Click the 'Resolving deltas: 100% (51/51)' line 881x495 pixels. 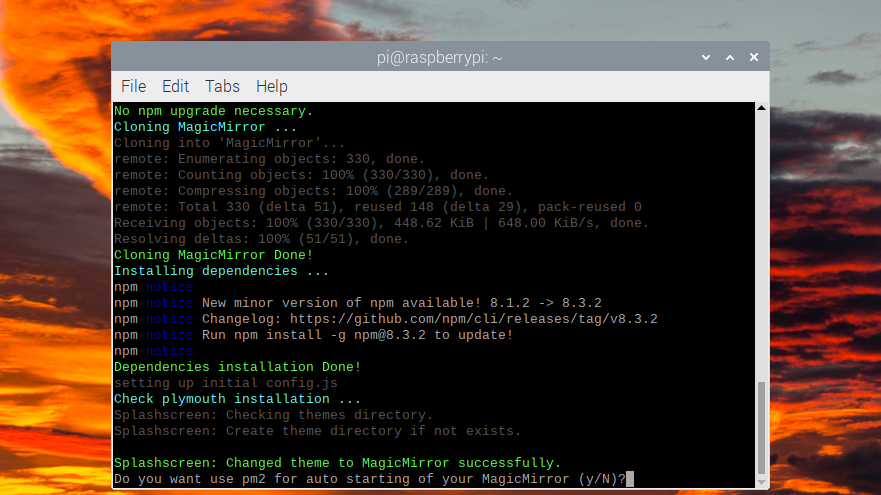pos(261,239)
